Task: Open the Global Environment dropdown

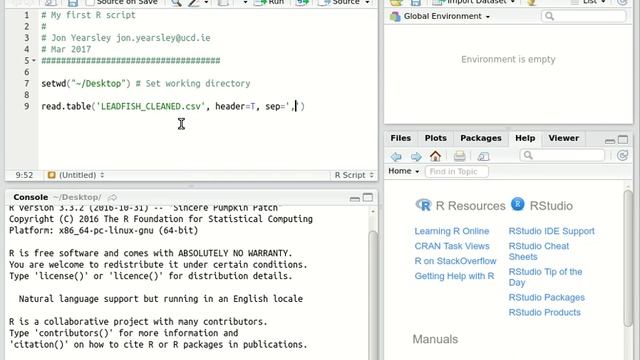Action: click(440, 16)
